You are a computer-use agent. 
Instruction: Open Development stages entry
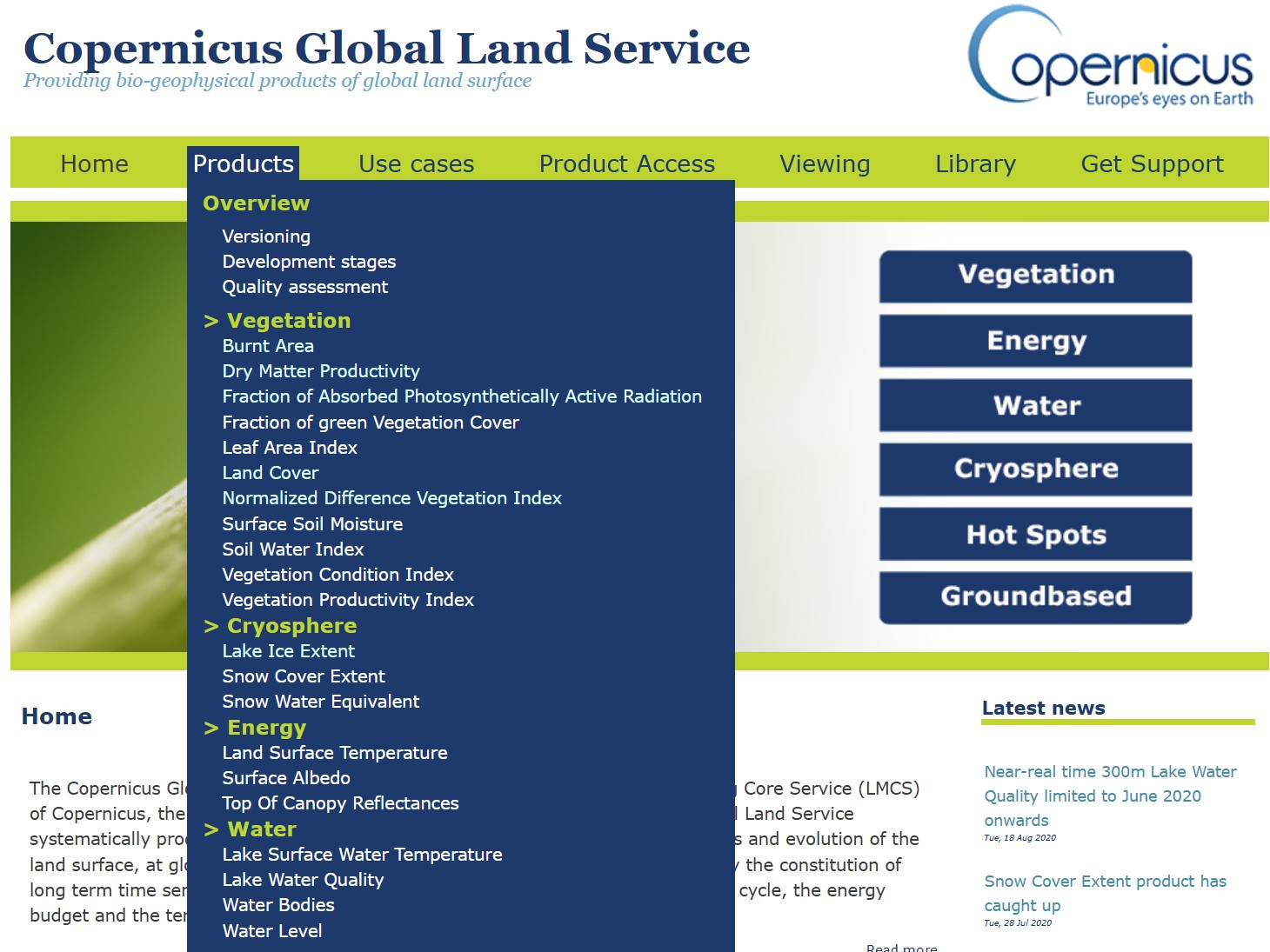309,262
